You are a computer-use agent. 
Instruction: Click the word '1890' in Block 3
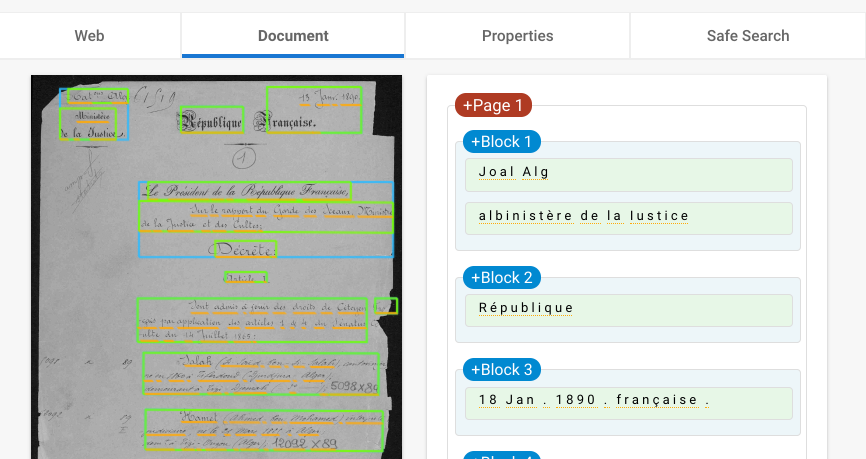576,399
